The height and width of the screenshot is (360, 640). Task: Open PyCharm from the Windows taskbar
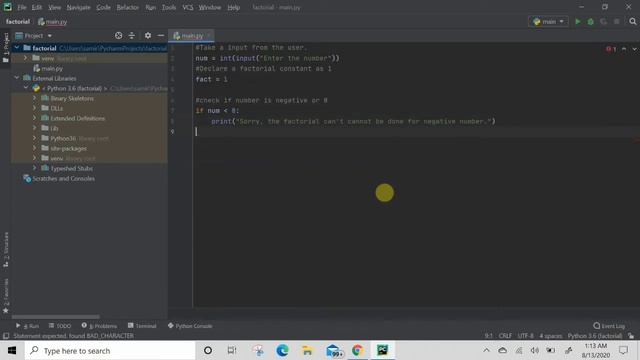click(x=382, y=350)
